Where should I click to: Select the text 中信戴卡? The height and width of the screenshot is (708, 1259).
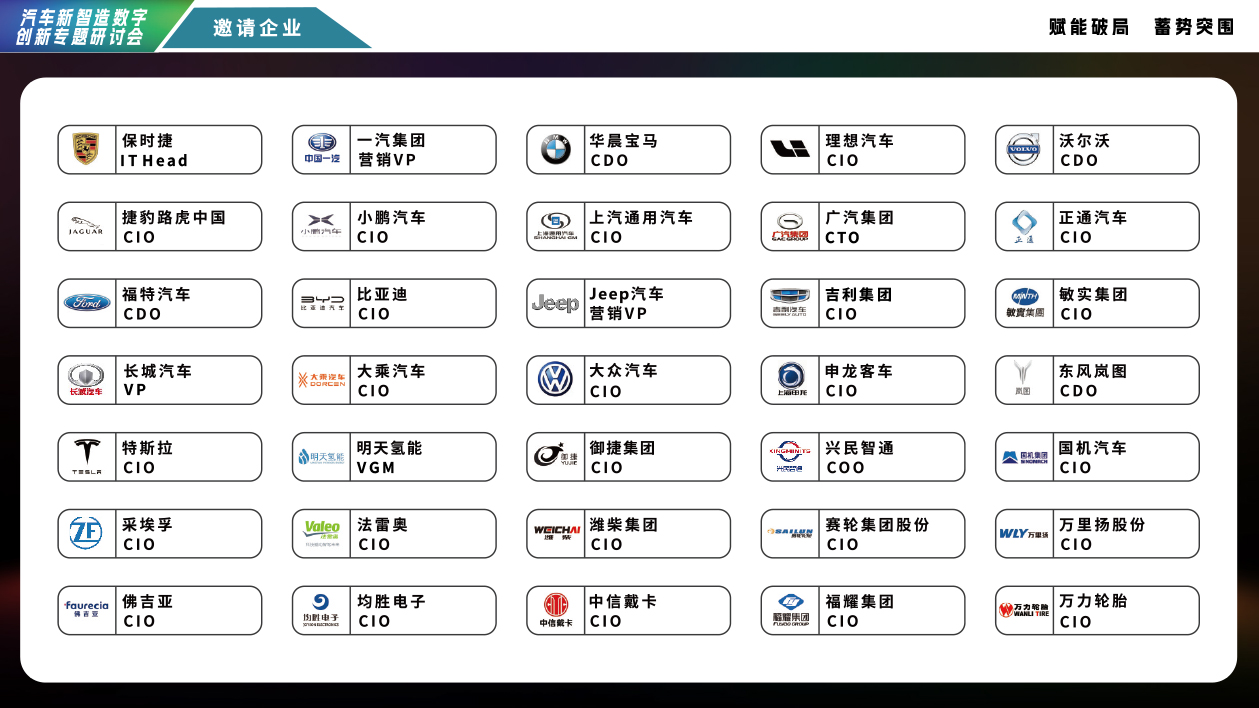coord(623,601)
